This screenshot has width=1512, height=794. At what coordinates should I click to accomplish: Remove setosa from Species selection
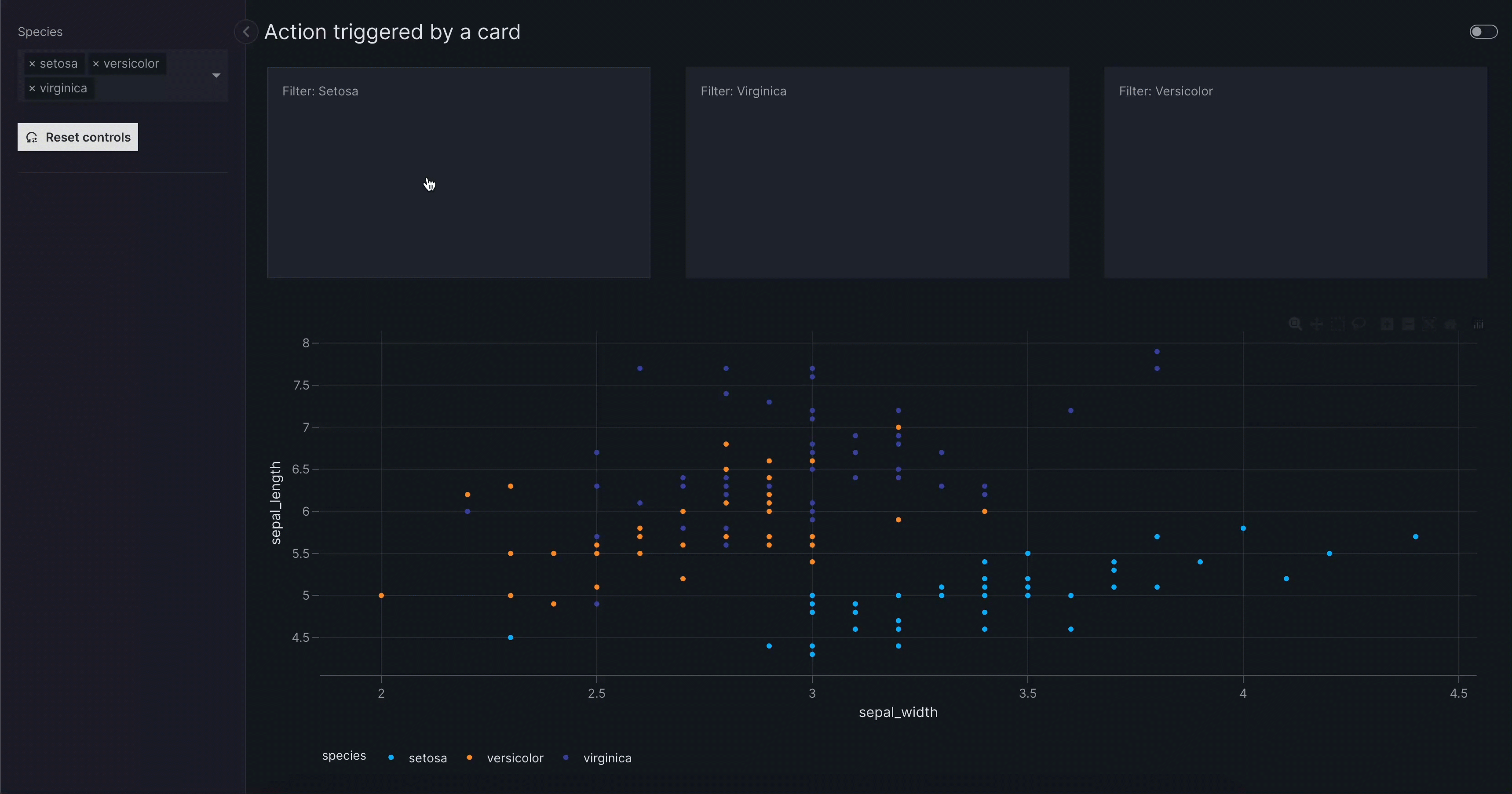[32, 64]
